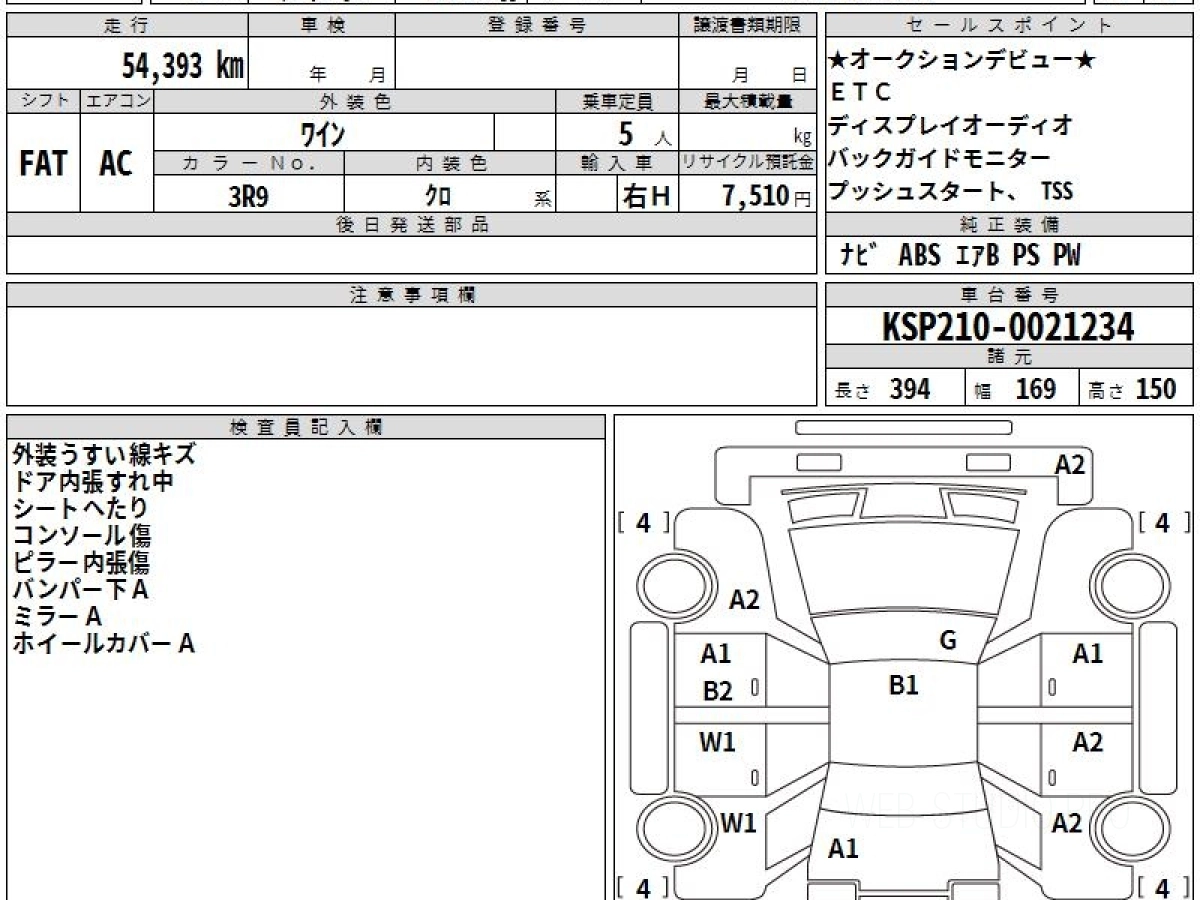Image resolution: width=1200 pixels, height=900 pixels.
Task: Select inspector note ミラーA
Action: (57, 616)
